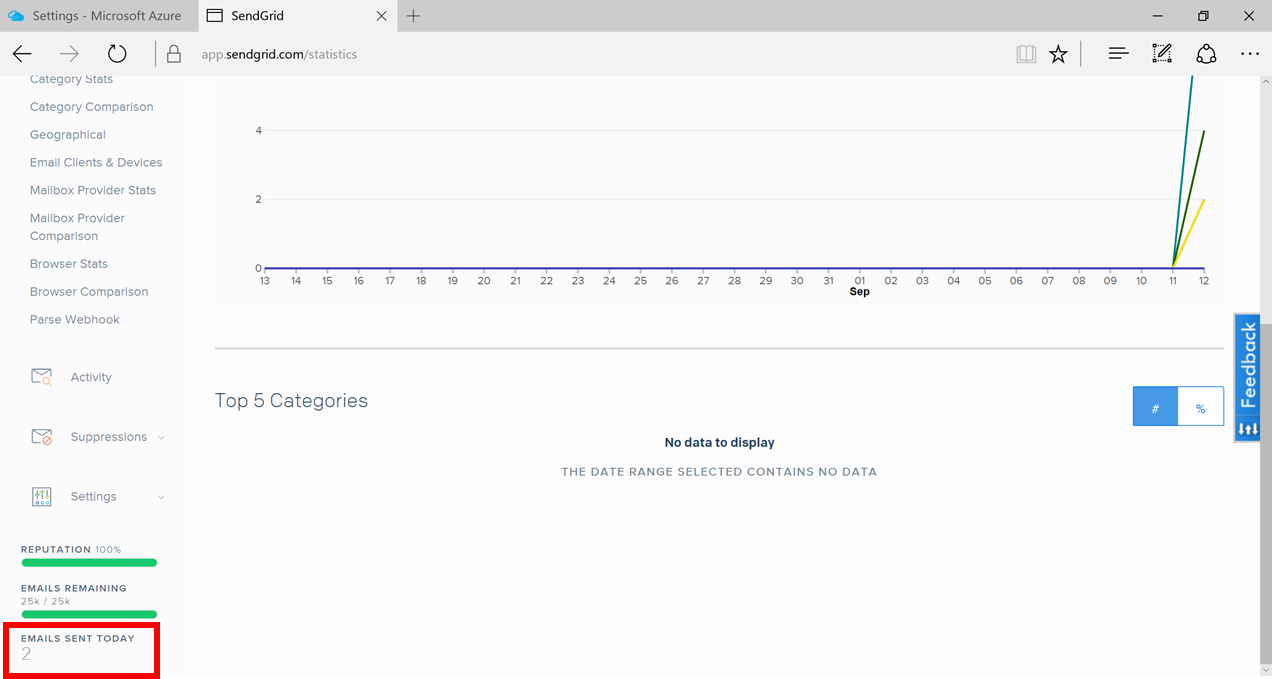Click "THE DATE RANGE SELECTED CONTAINS NO DATA"
Viewport: 1272px width, 679px height.
pyautogui.click(x=719, y=472)
